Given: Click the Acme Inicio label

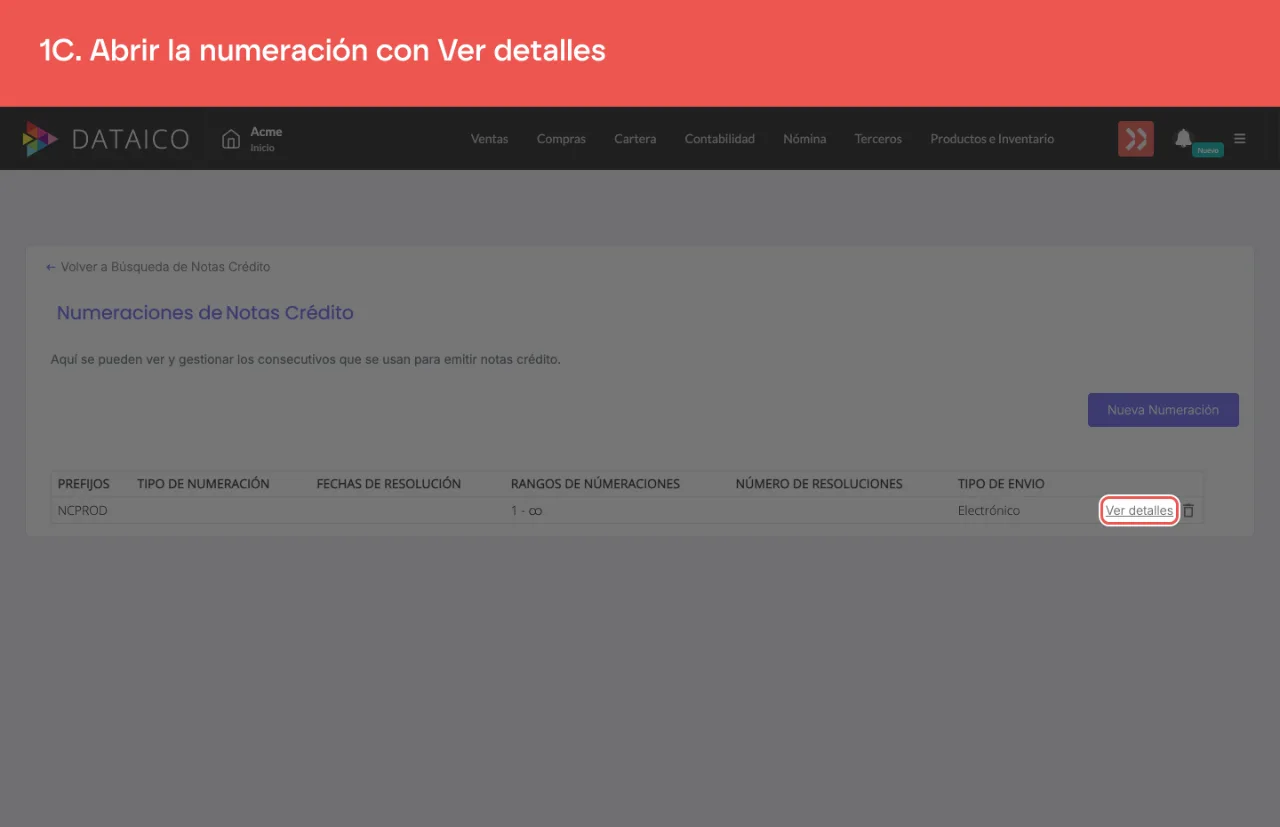Looking at the screenshot, I should click(266, 139).
